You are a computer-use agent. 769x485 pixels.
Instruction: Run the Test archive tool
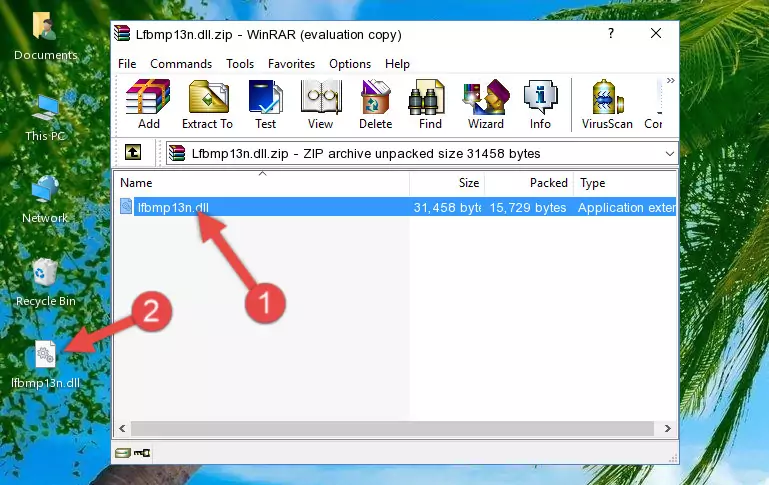point(265,104)
